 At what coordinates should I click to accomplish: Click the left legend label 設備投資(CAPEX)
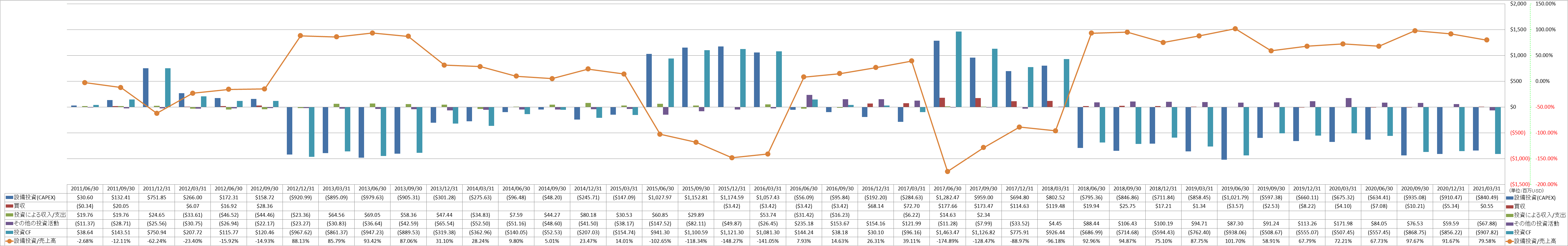click(x=35, y=198)
